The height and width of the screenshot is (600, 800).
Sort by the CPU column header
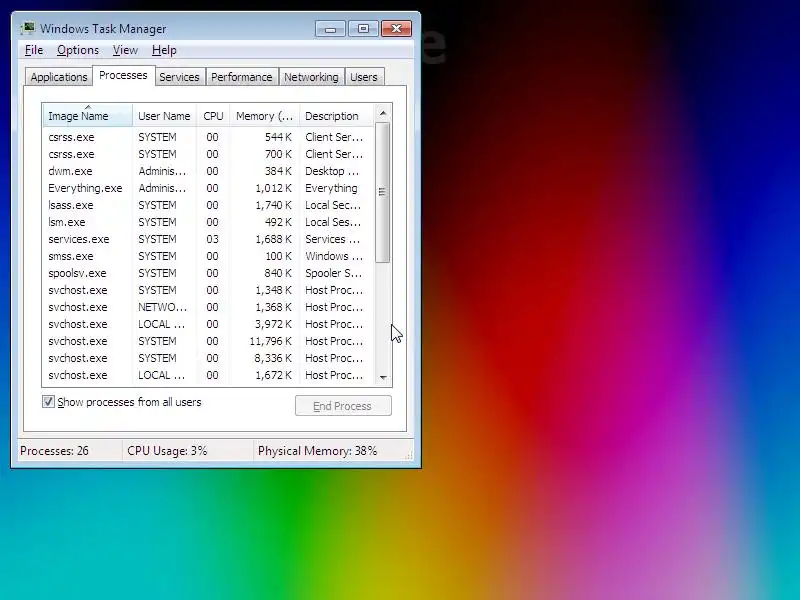(x=213, y=116)
